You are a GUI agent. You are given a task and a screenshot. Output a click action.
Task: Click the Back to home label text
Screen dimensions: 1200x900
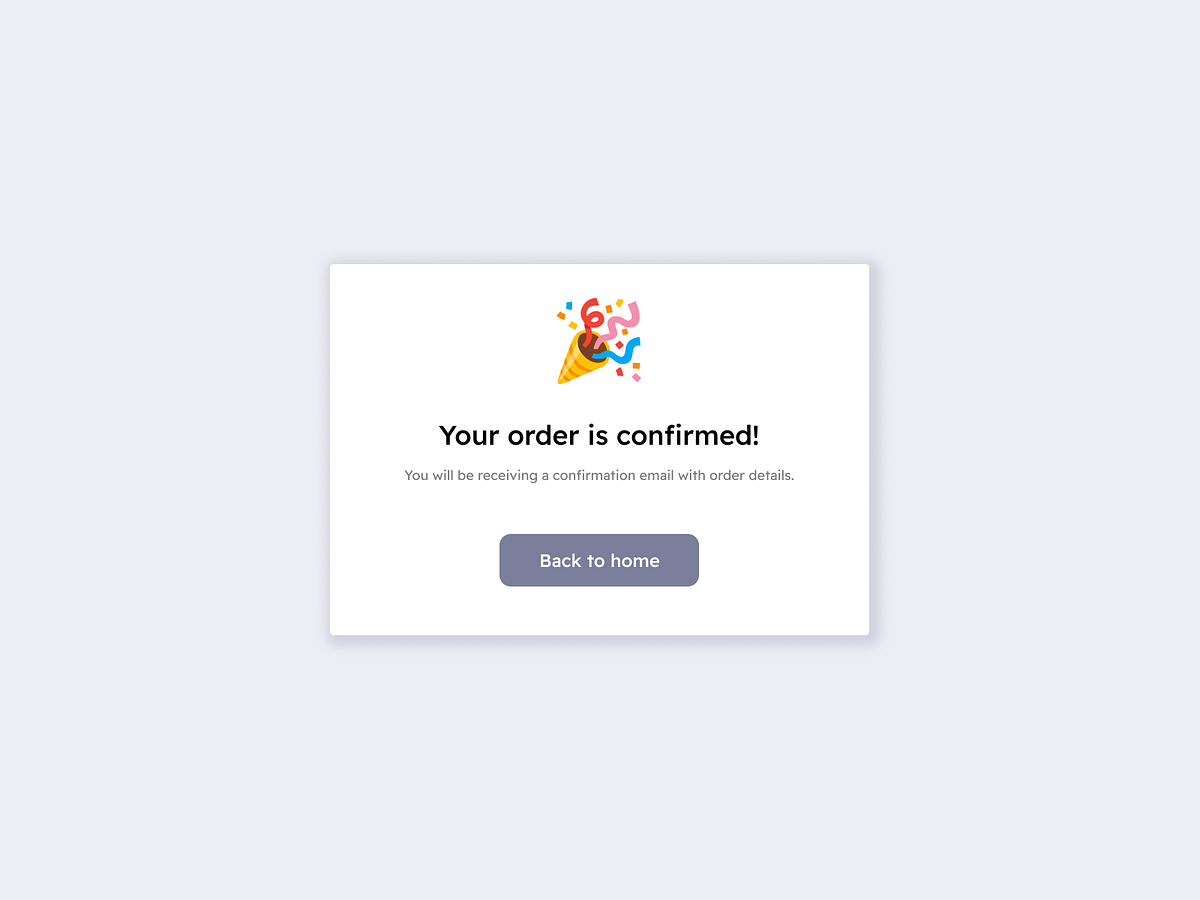point(598,560)
